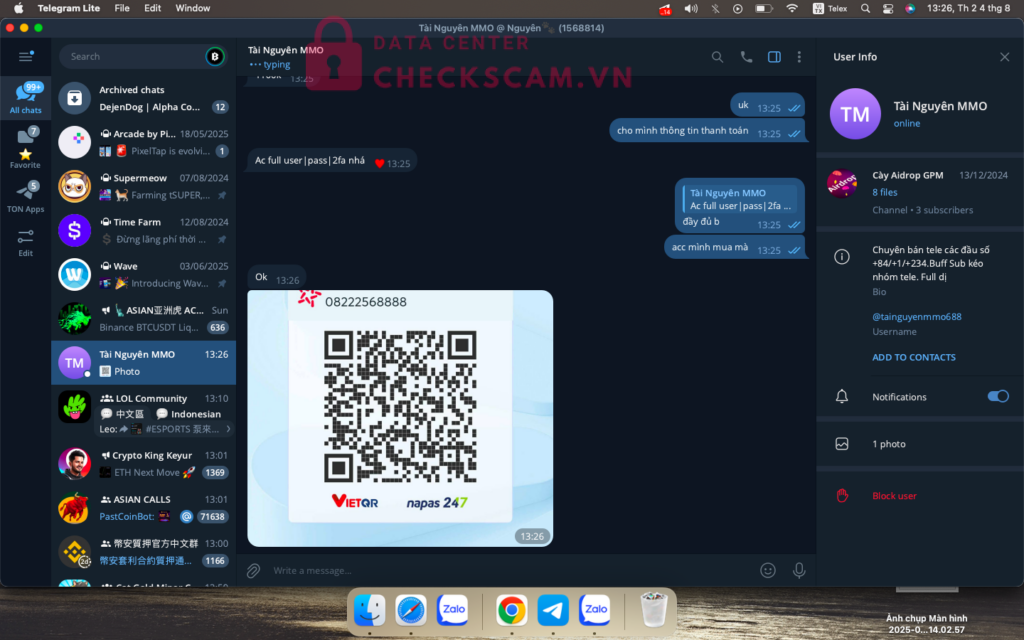Image resolution: width=1024 pixels, height=640 pixels.
Task: Open the 8 files link
Action: [884, 192]
